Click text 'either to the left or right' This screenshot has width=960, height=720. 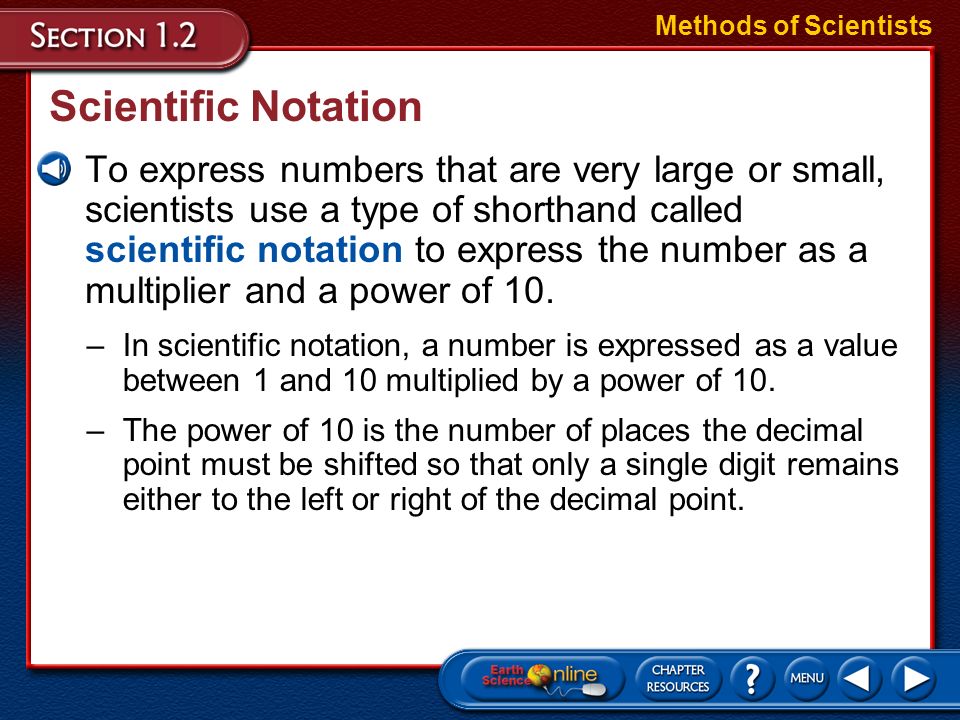pos(289,499)
